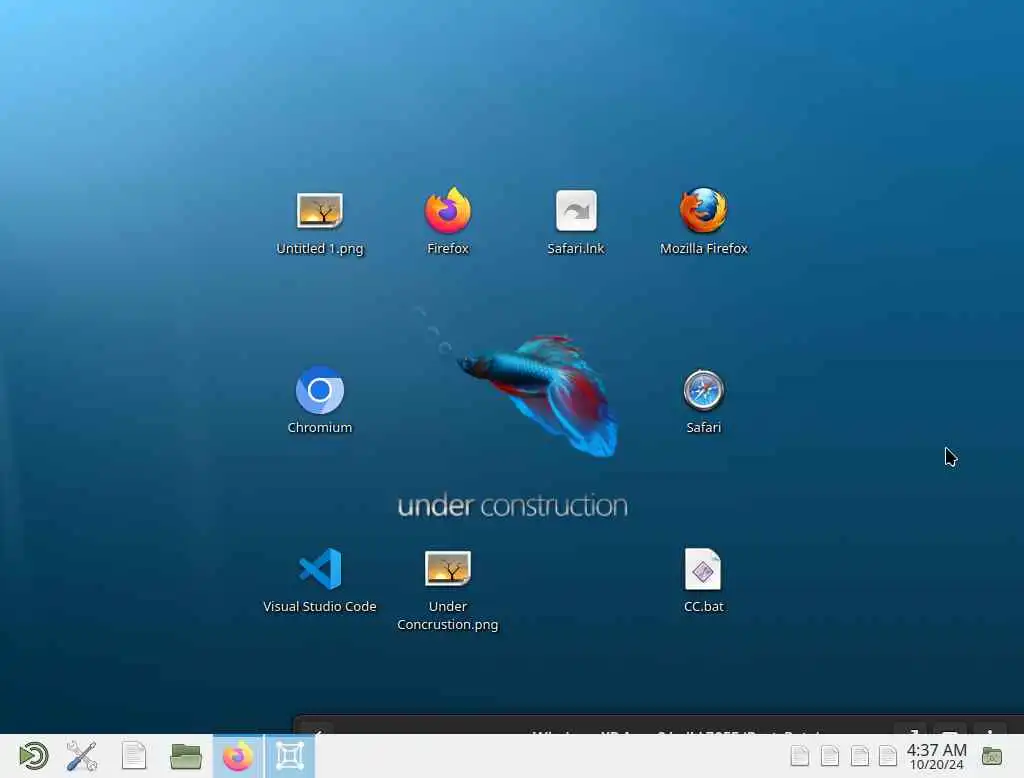Open the Under Concrustion.png file
This screenshot has width=1024, height=778.
[447, 568]
